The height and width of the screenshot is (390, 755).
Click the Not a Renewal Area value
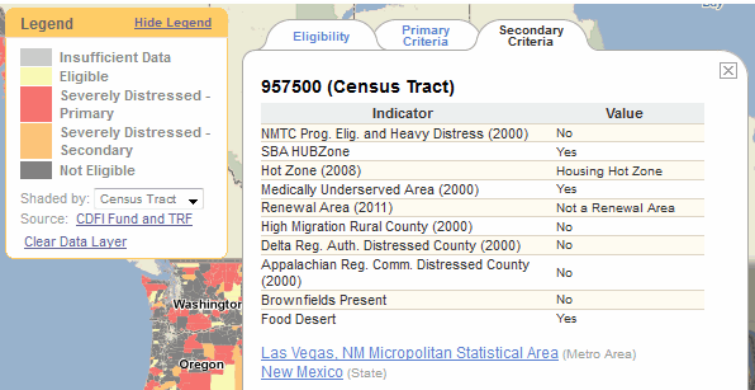(x=615, y=208)
